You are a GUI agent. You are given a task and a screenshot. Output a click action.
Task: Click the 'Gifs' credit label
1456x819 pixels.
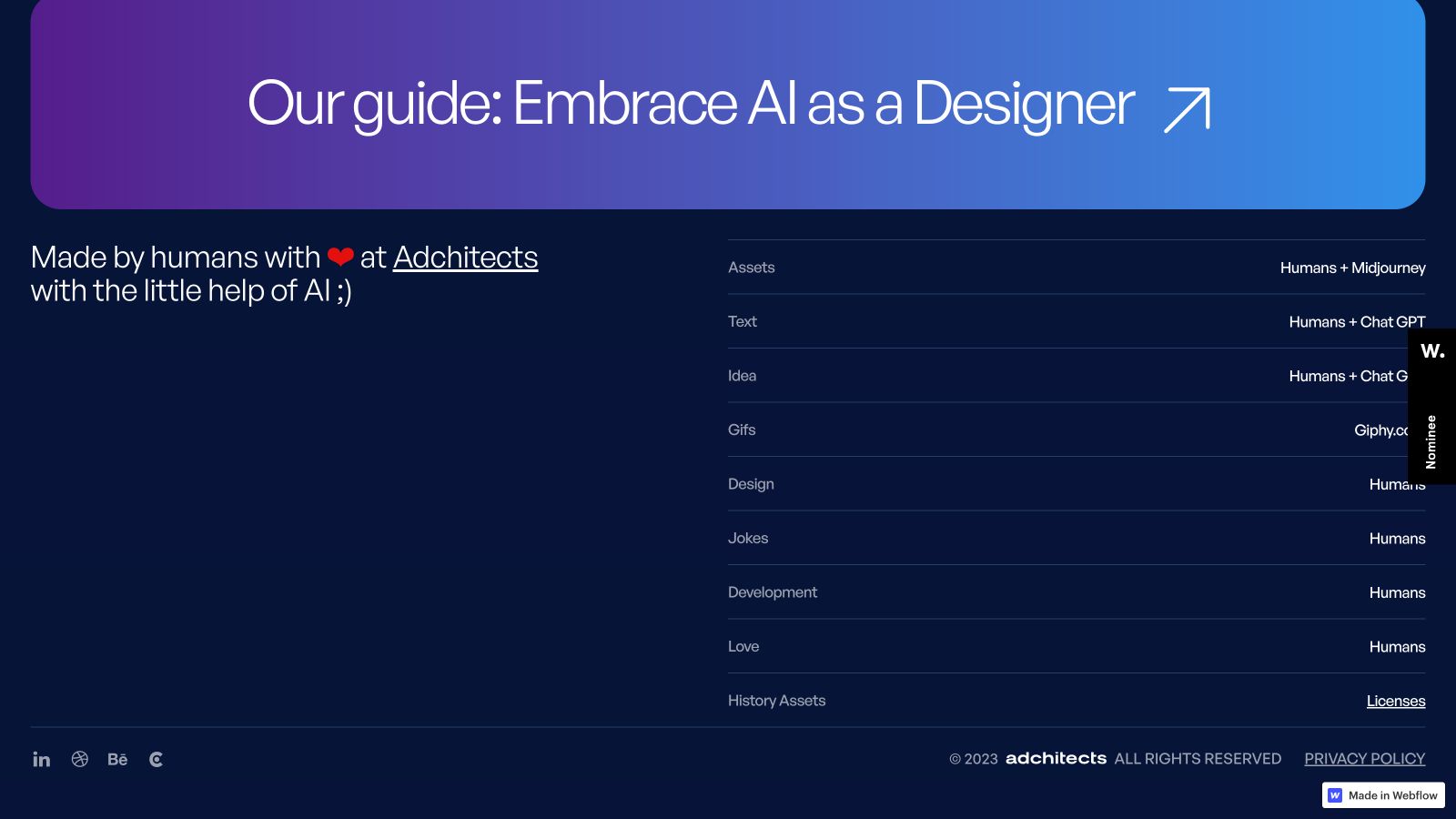[x=742, y=430]
